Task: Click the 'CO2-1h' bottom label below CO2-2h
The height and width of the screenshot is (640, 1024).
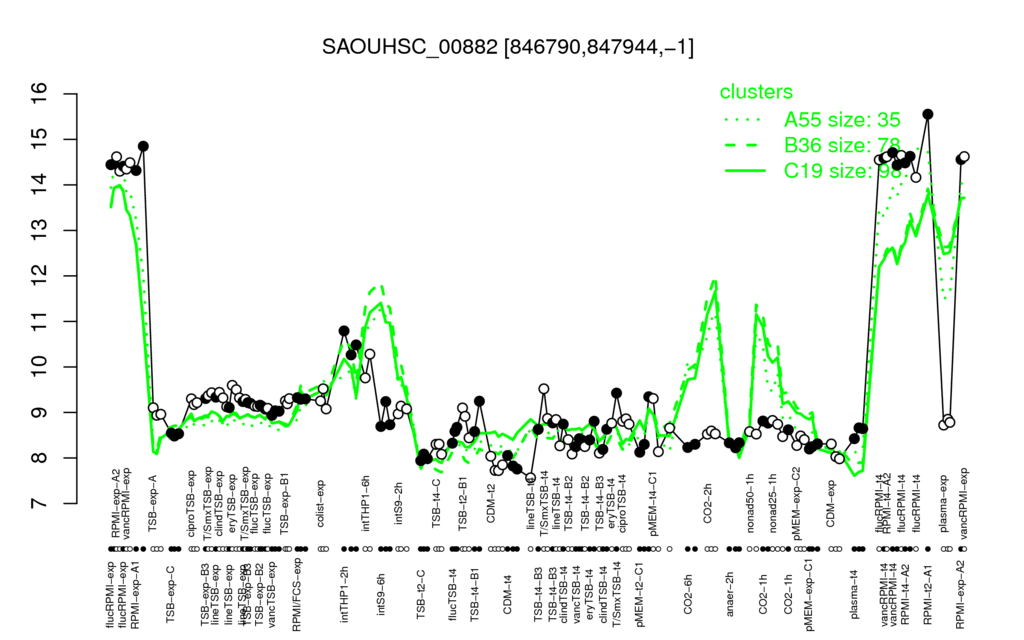Action: click(762, 594)
